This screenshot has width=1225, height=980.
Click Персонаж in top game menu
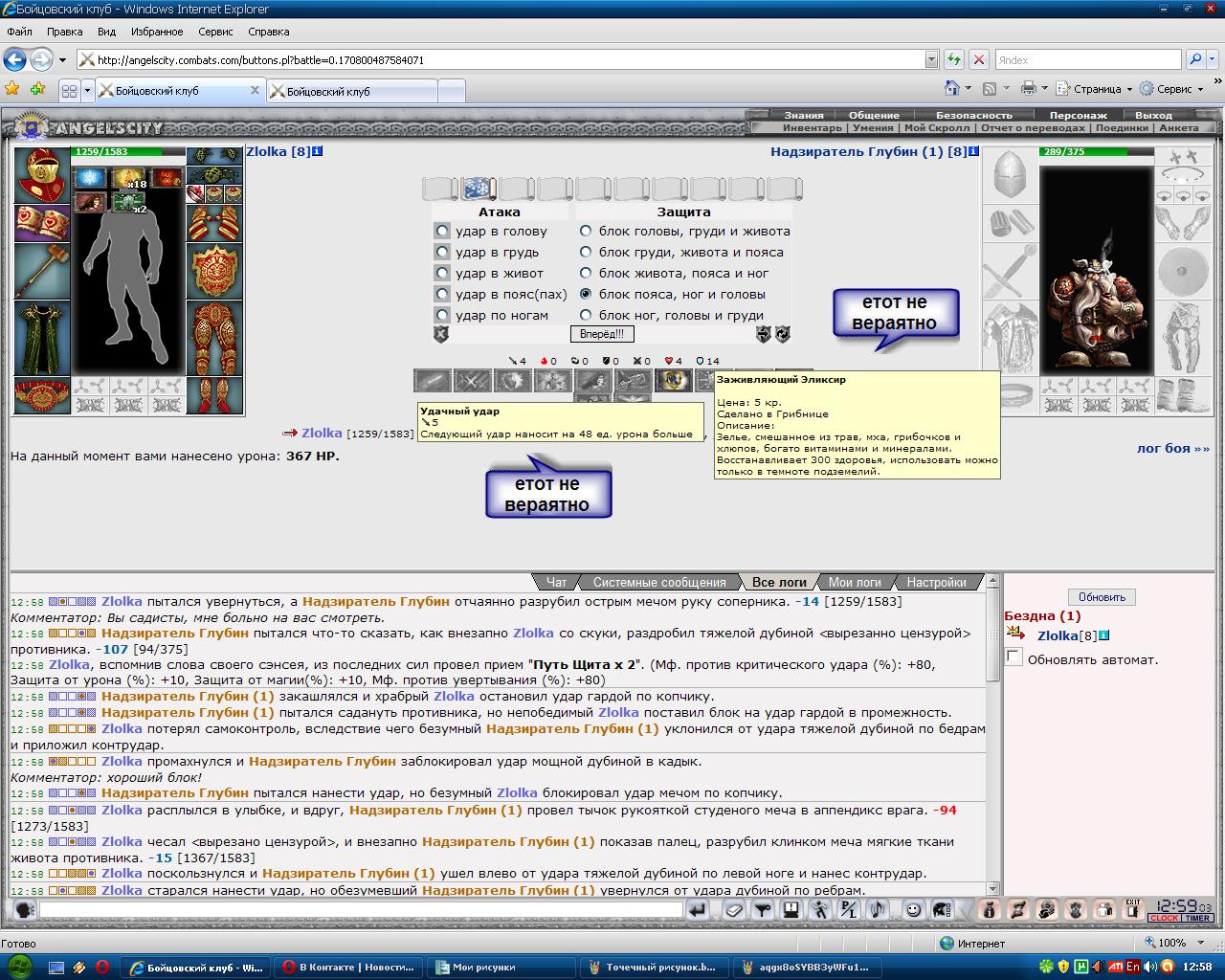[x=1078, y=115]
